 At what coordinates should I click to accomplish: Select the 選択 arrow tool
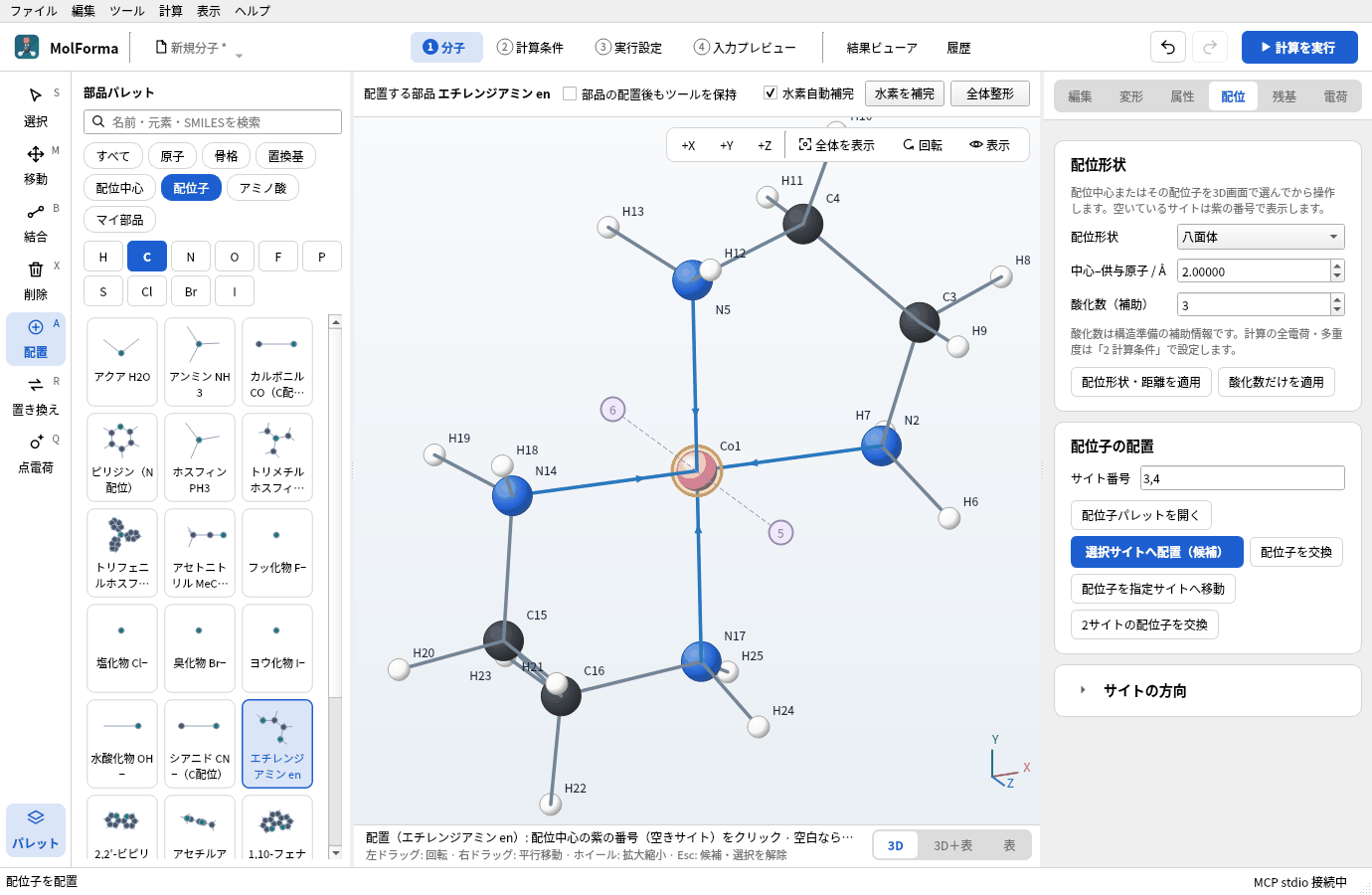(x=36, y=107)
